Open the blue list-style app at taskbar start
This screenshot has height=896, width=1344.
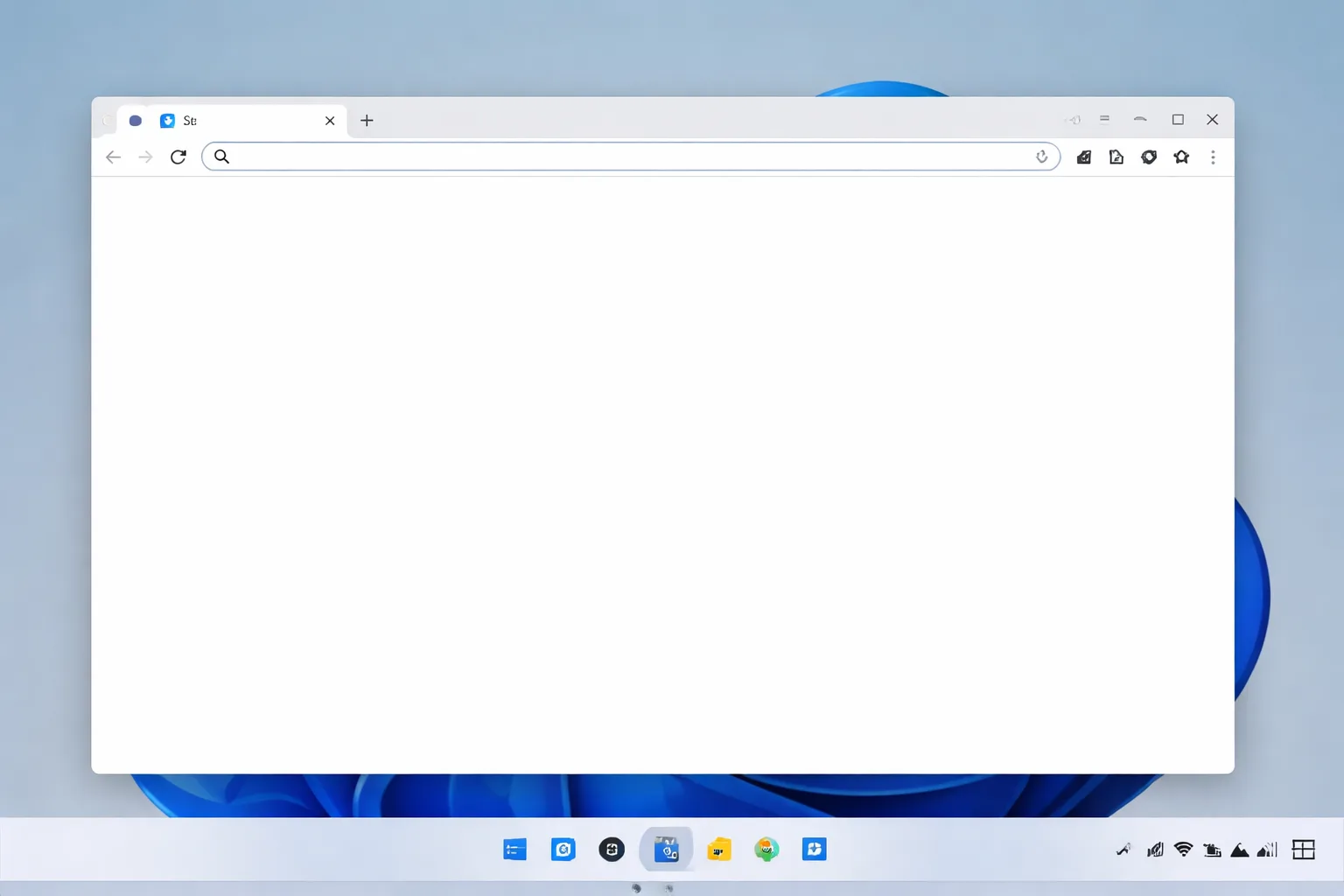coord(514,849)
